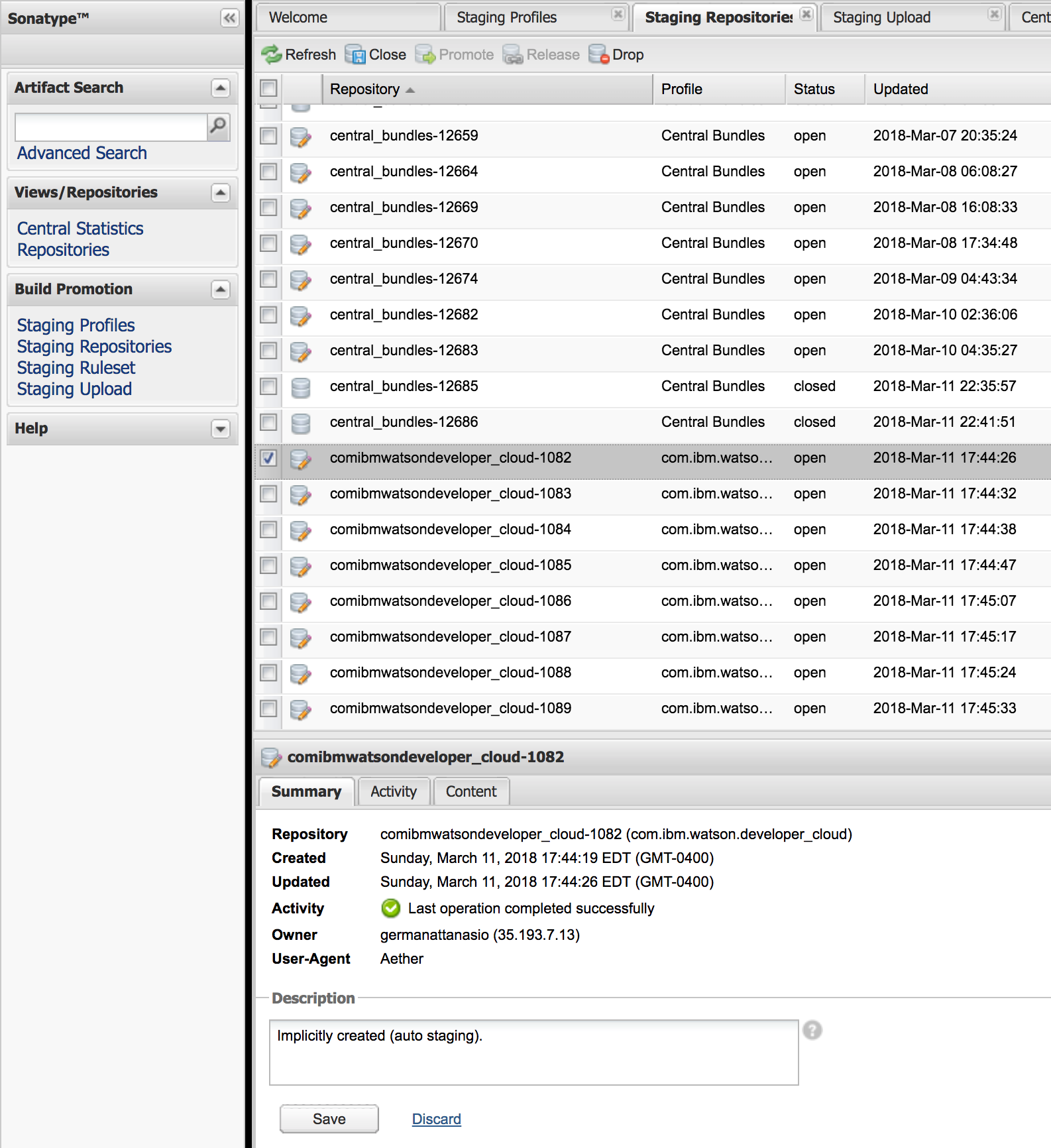Screen dimensions: 1051x1148
Task: Click the artifact search magnifier icon
Action: [218, 126]
